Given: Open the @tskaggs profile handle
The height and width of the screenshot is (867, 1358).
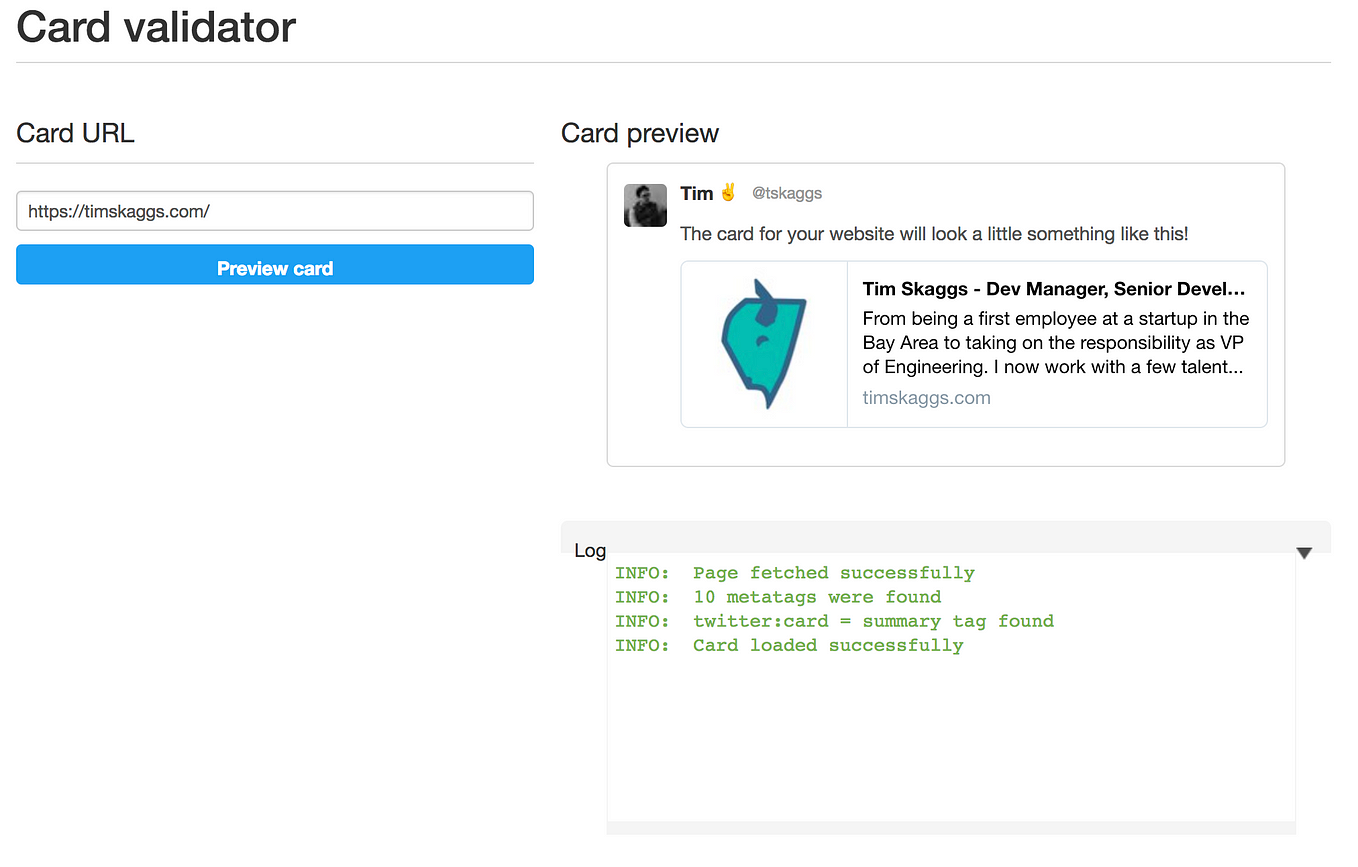Looking at the screenshot, I should coord(787,193).
